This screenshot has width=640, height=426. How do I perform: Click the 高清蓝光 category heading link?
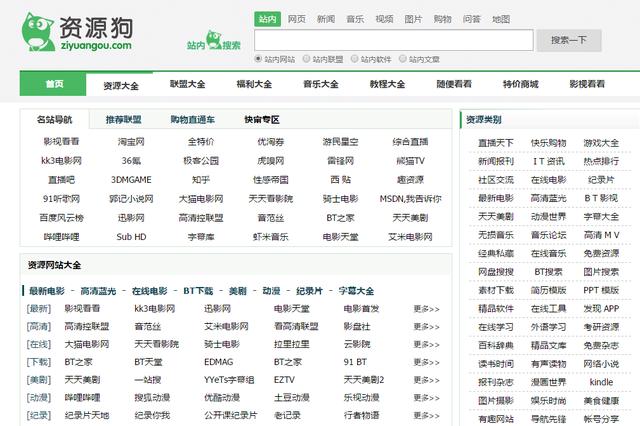(98, 291)
